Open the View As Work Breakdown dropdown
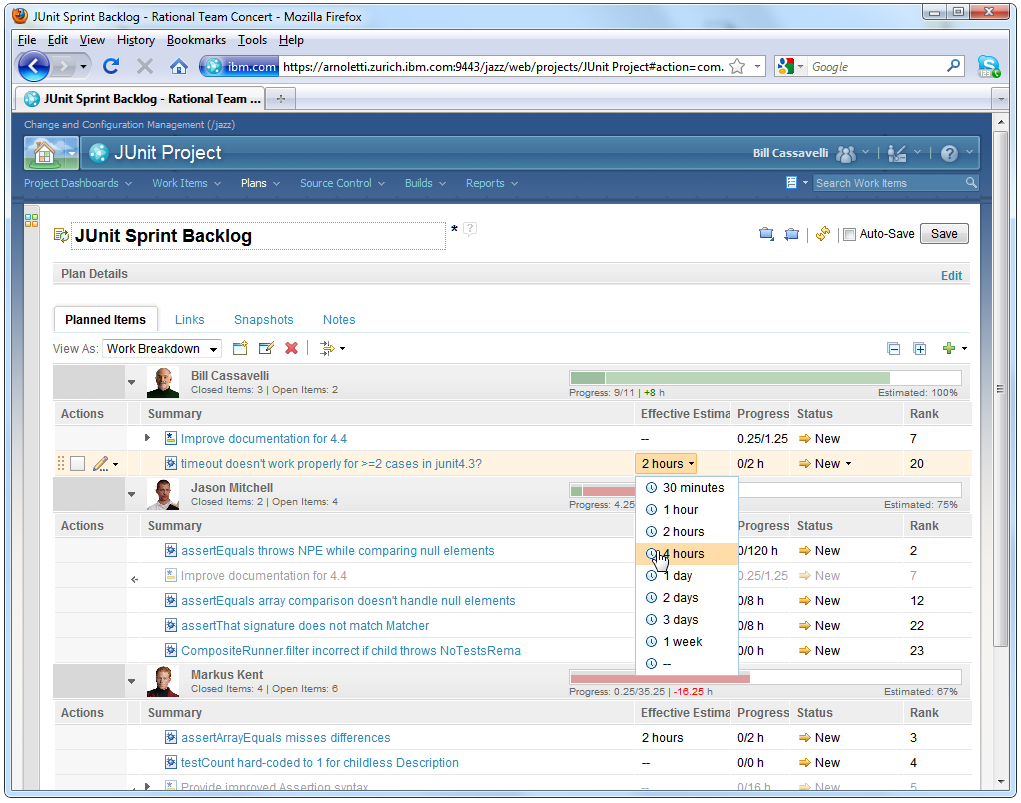 click(162, 349)
